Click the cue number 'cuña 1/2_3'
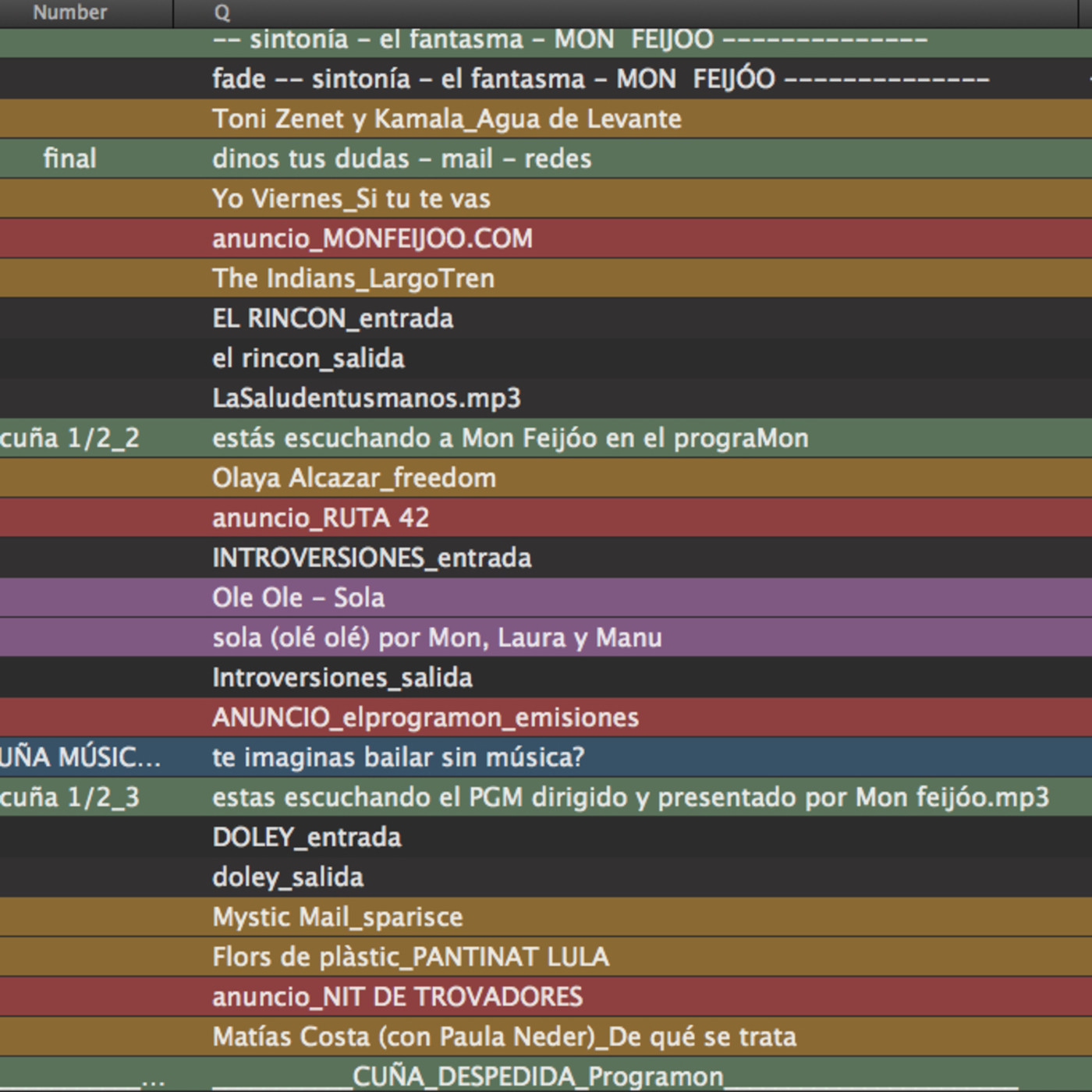1092x1092 pixels. coord(70,798)
